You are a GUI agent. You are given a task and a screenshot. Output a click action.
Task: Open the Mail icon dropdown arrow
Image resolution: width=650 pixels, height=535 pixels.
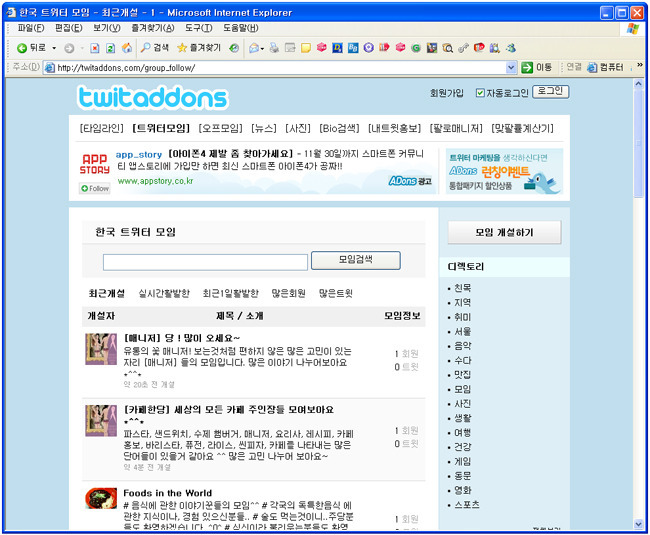[262, 48]
